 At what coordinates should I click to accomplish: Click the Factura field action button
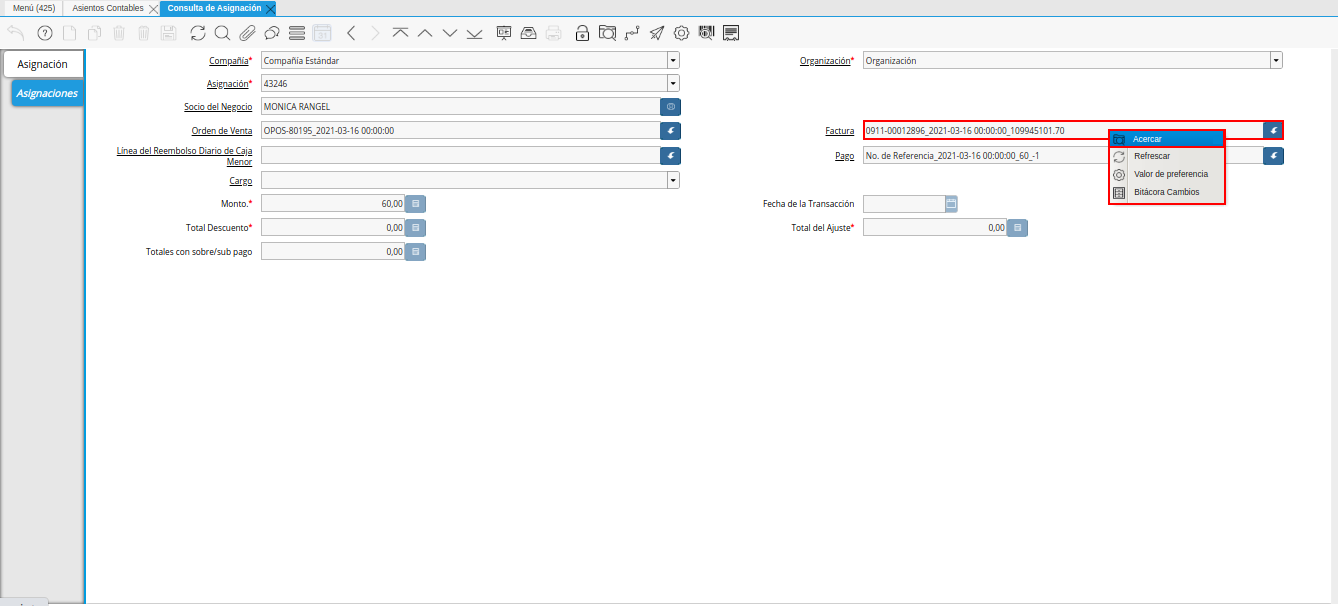click(x=1273, y=130)
